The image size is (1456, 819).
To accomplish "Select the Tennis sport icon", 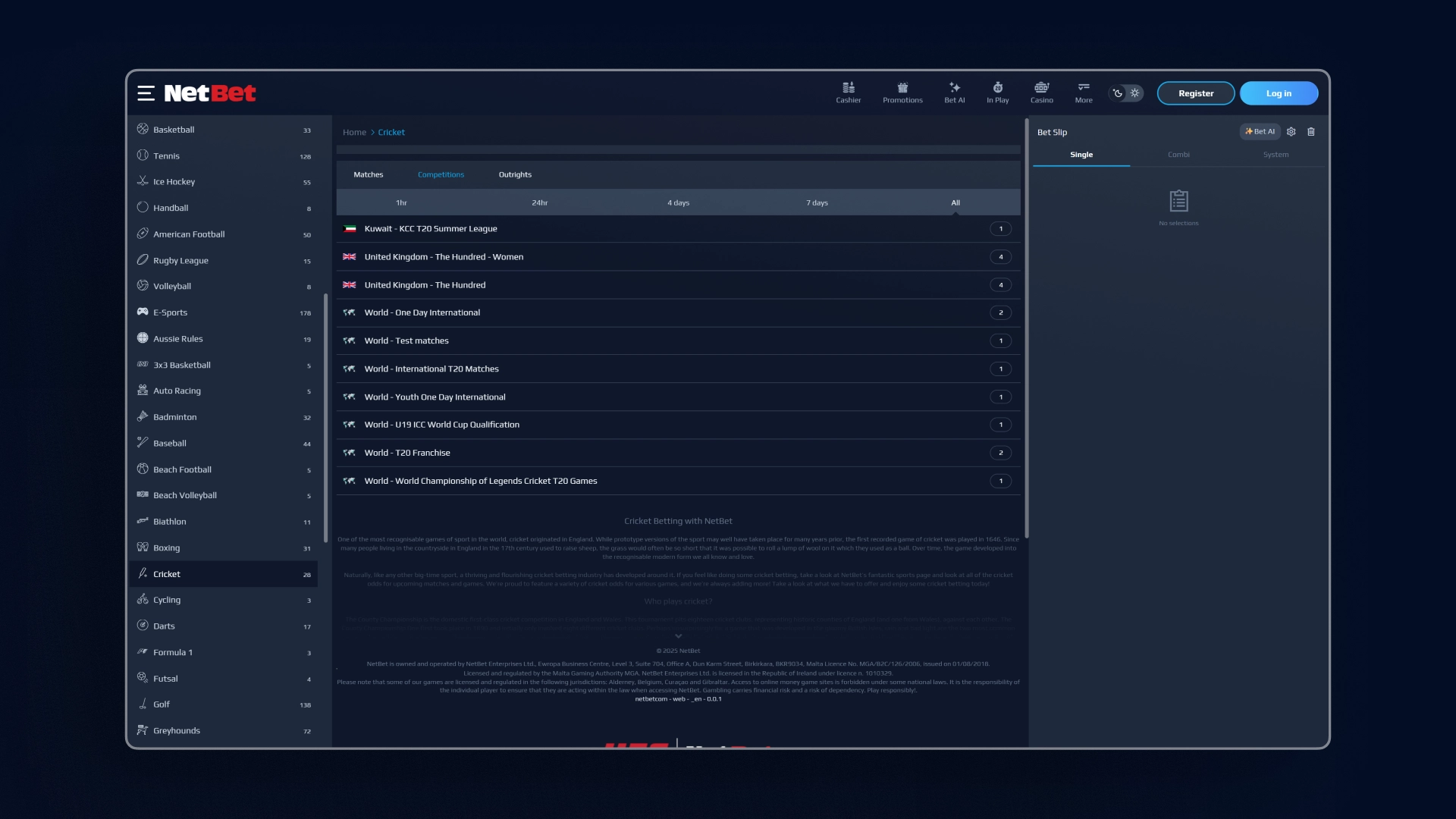I will point(143,155).
